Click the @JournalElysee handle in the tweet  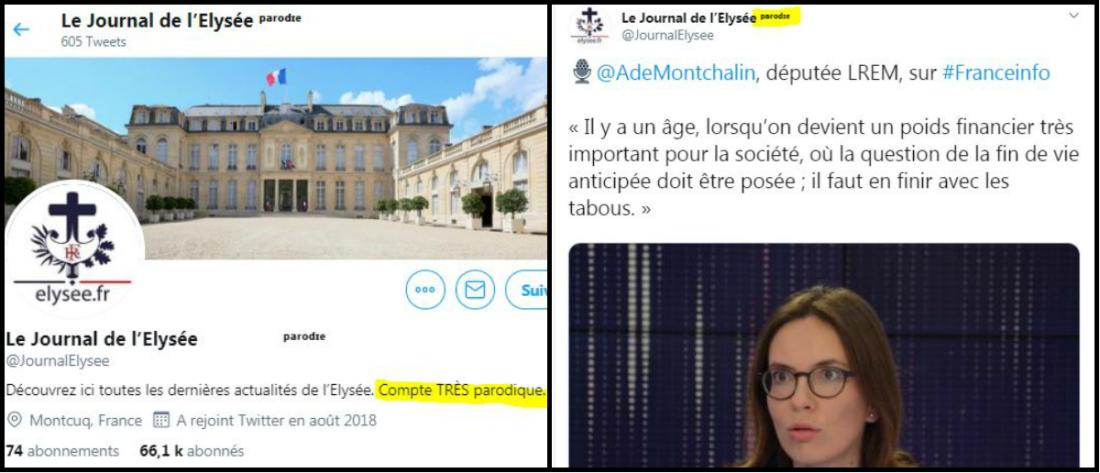(x=667, y=35)
